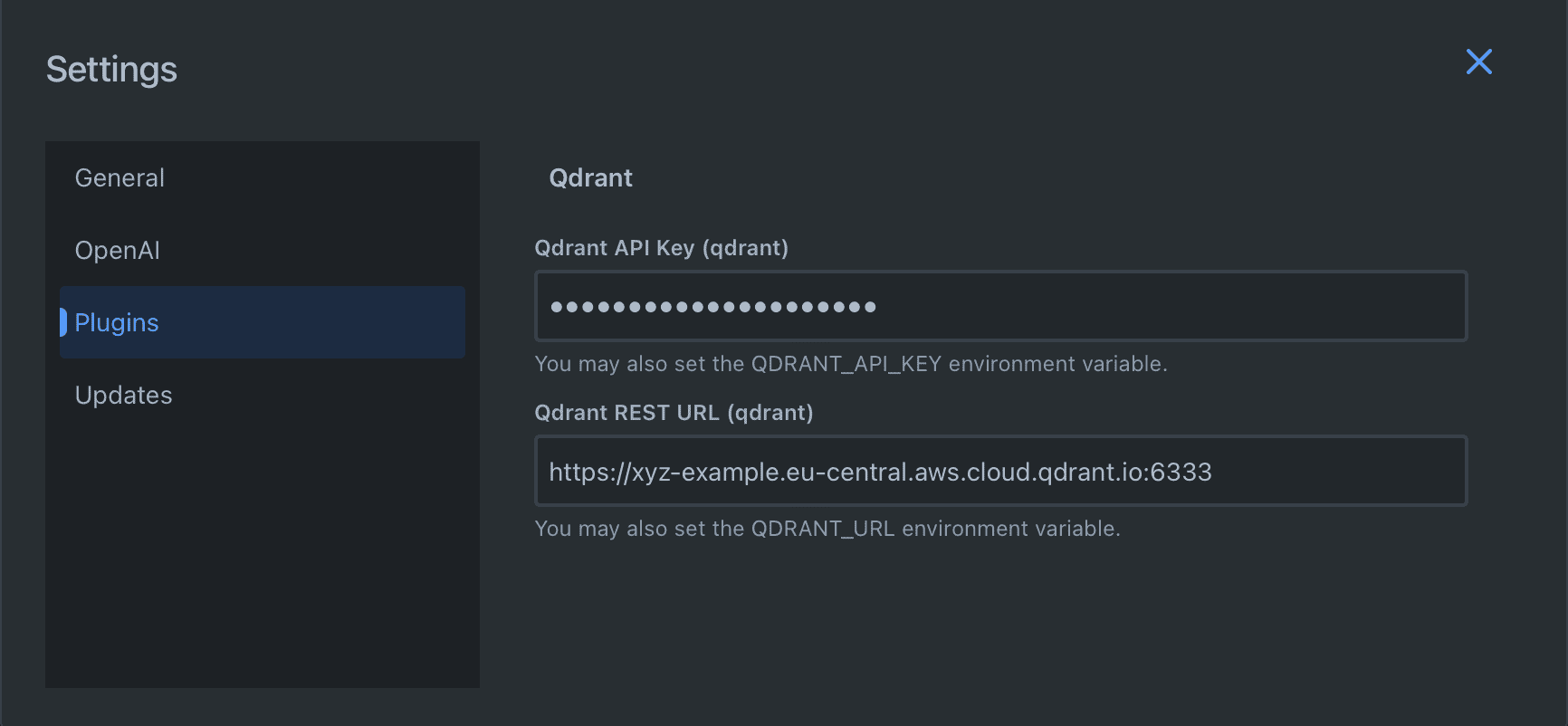The height and width of the screenshot is (726, 1568).
Task: Click the QDRANT_URL environment variable hint
Action: pyautogui.click(x=827, y=529)
